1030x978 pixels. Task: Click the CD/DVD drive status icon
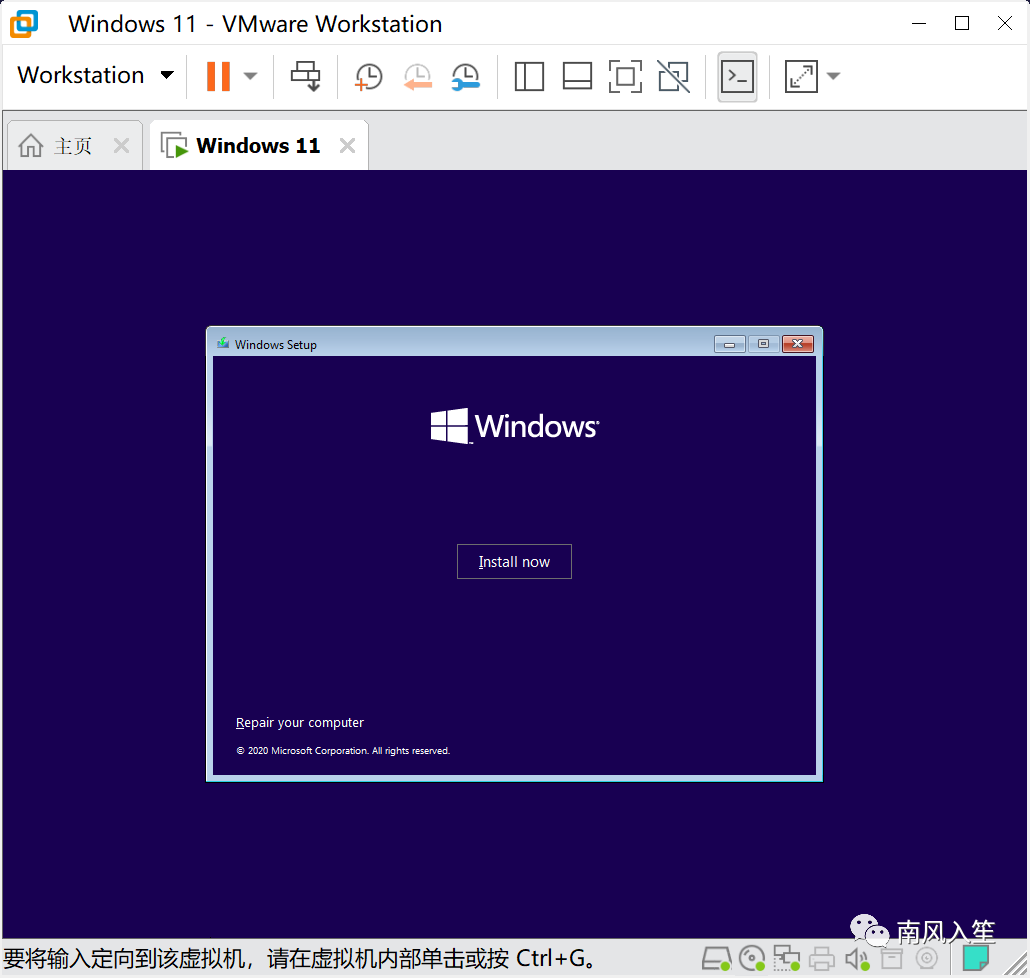[x=752, y=959]
